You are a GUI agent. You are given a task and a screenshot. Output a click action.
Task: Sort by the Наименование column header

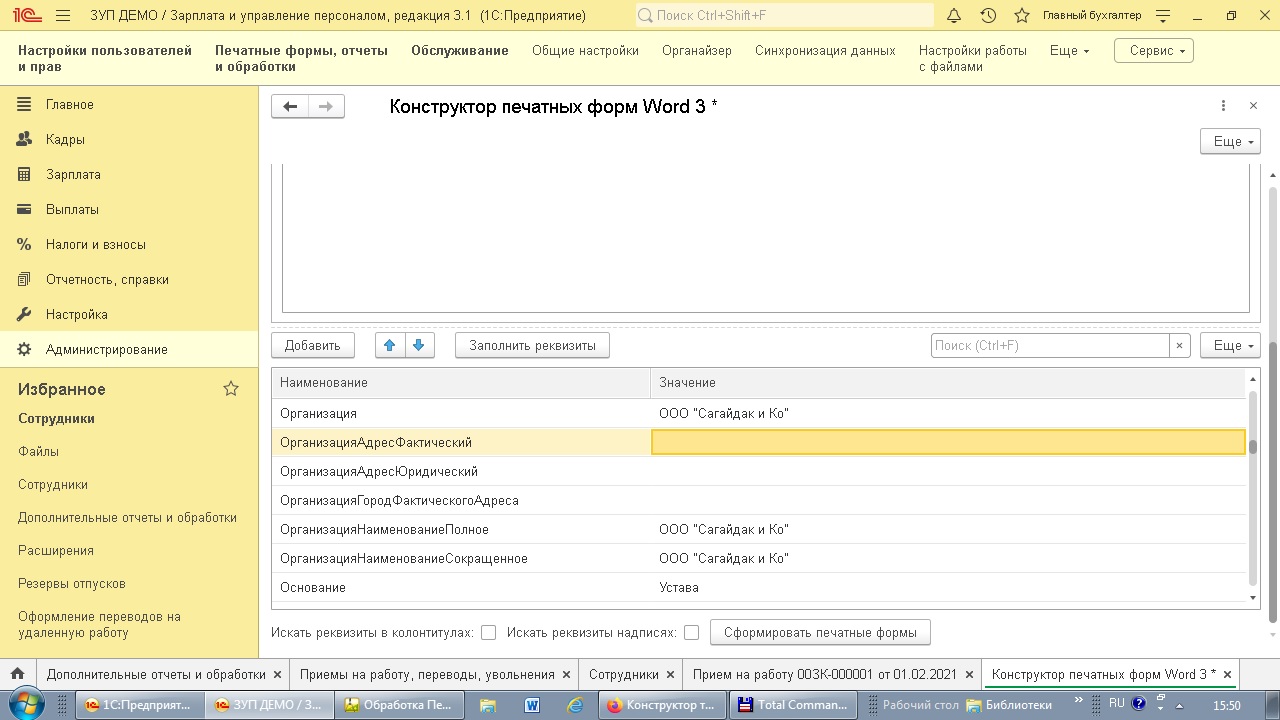(460, 382)
